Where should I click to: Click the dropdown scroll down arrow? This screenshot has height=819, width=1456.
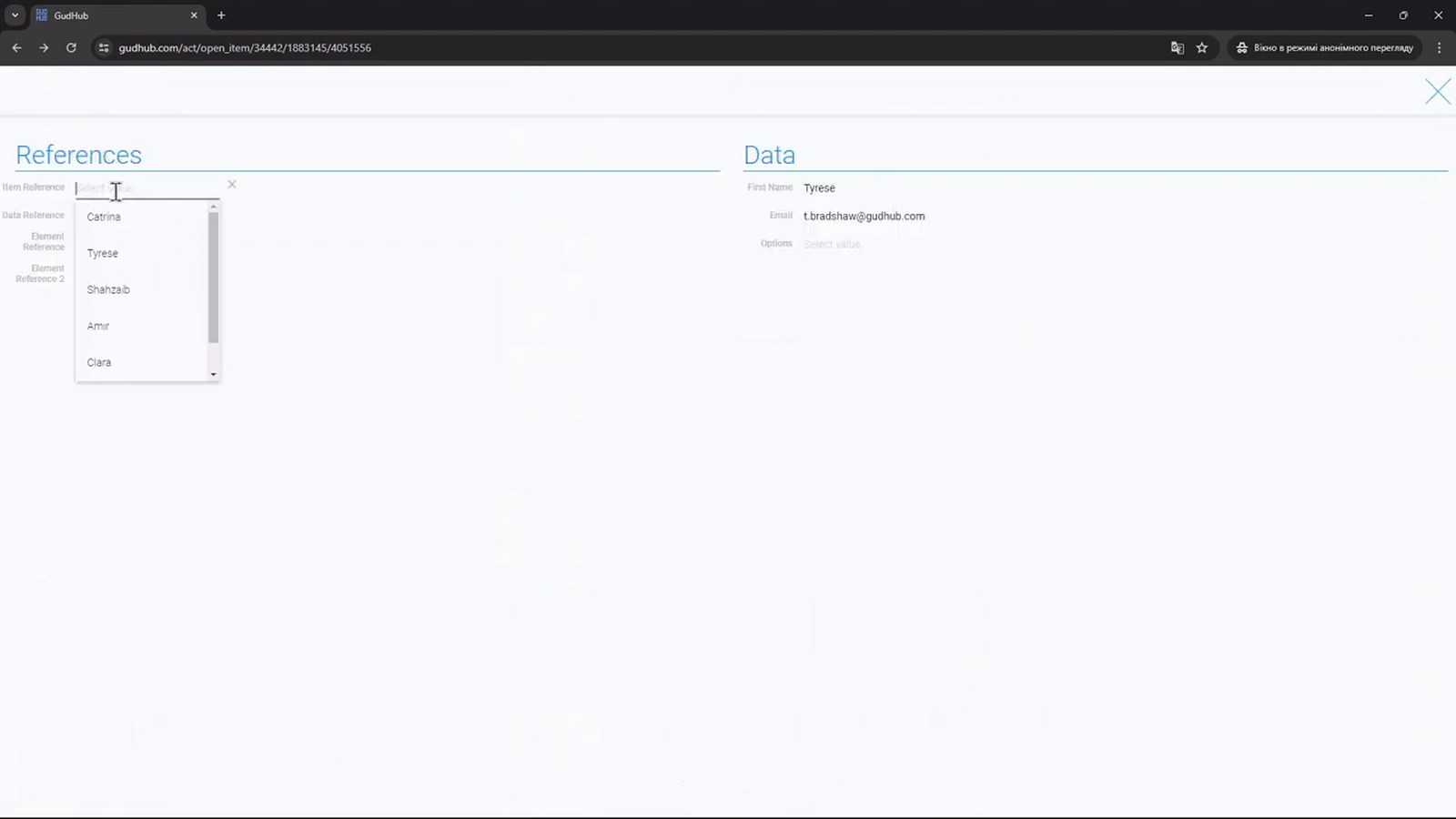click(x=214, y=374)
